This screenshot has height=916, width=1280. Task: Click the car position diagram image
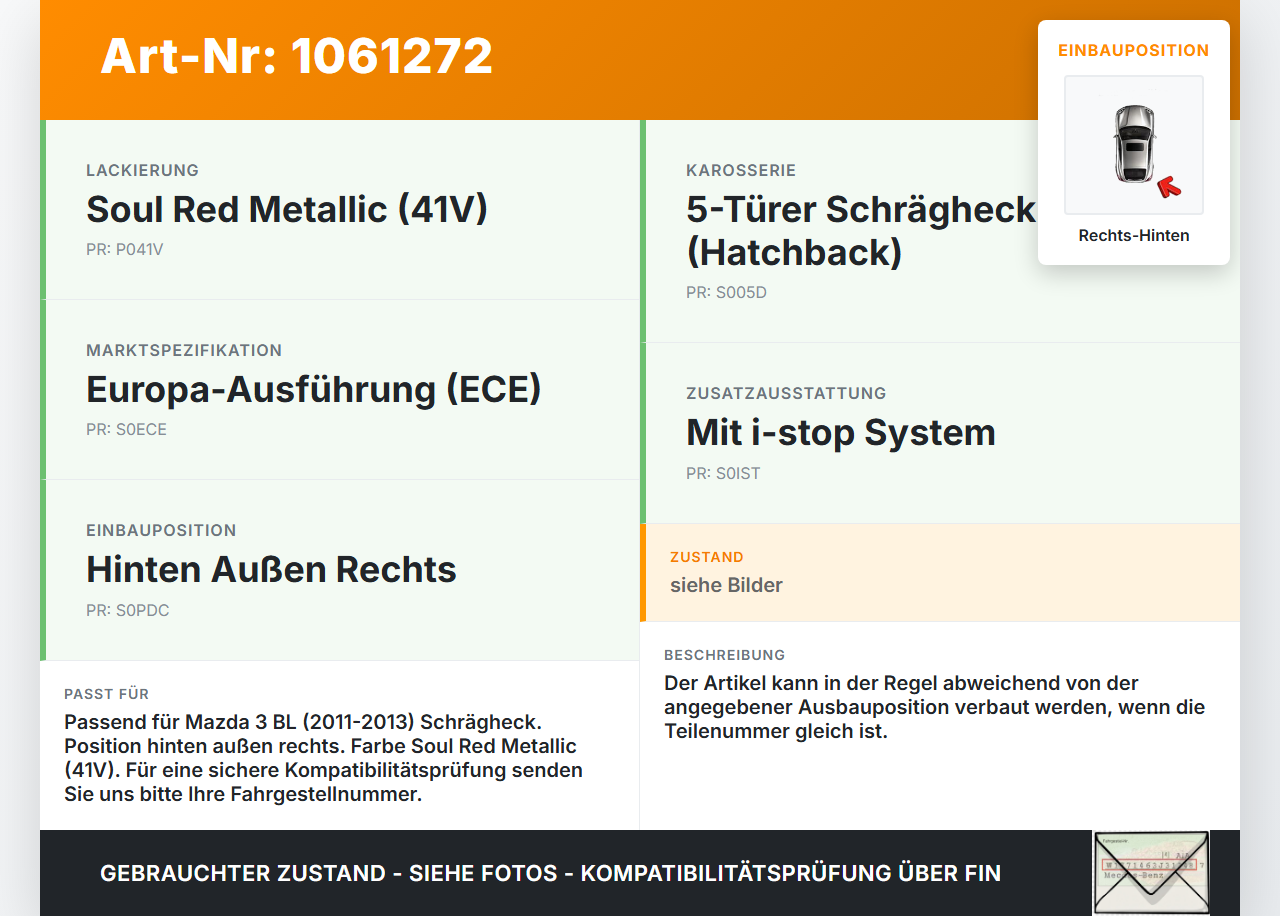(1134, 145)
